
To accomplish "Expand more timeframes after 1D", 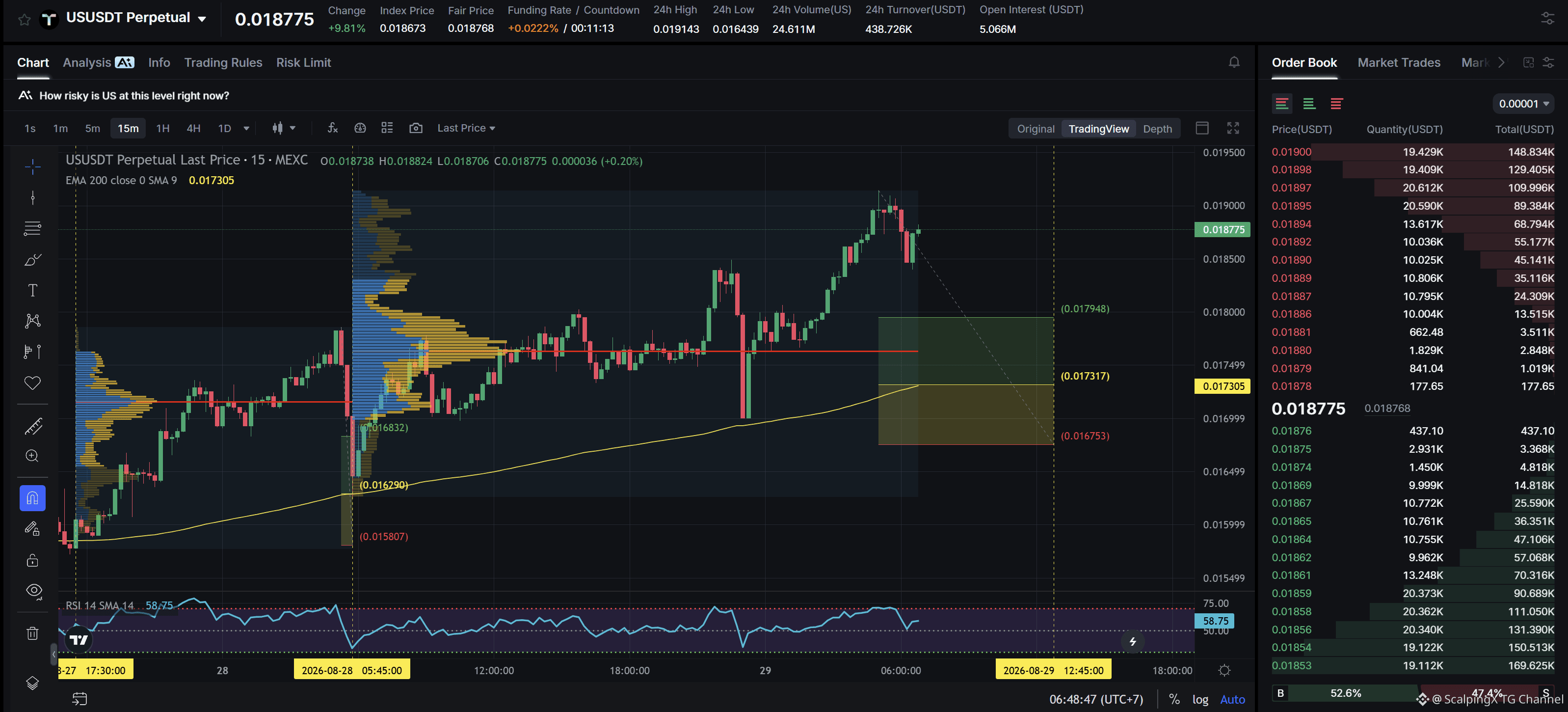I will click(x=246, y=128).
